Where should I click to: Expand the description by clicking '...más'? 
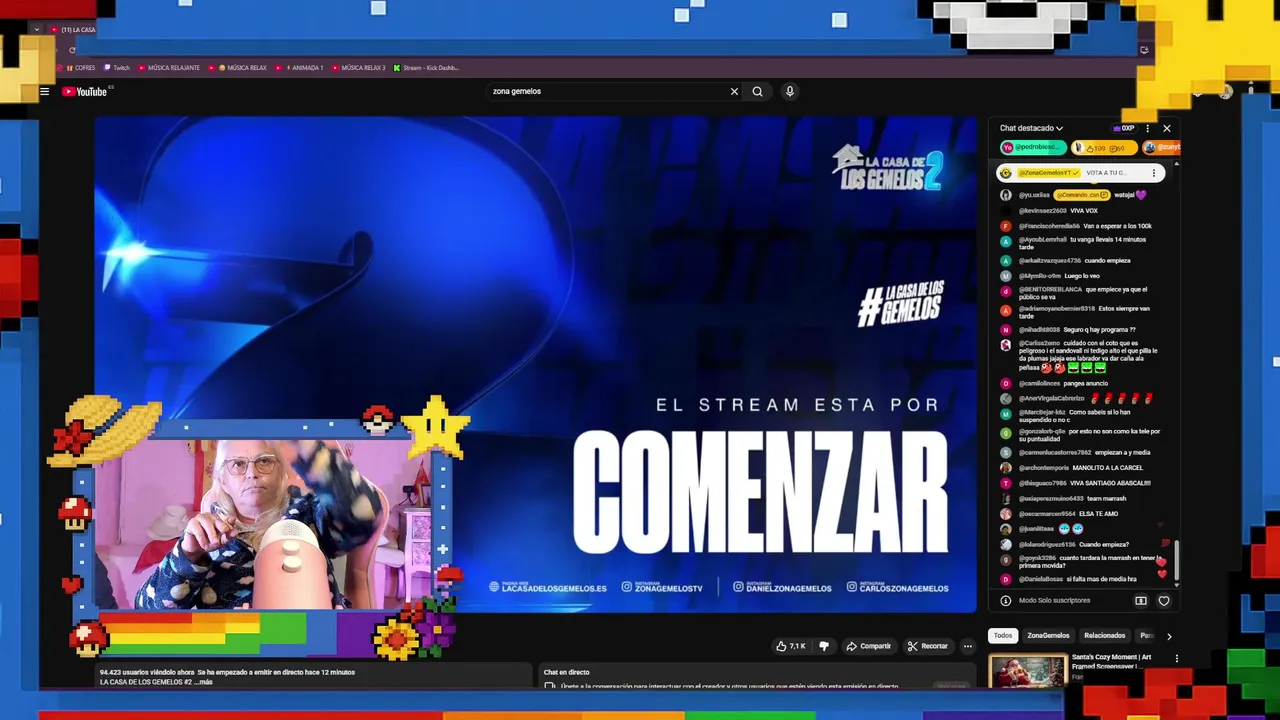coord(203,682)
